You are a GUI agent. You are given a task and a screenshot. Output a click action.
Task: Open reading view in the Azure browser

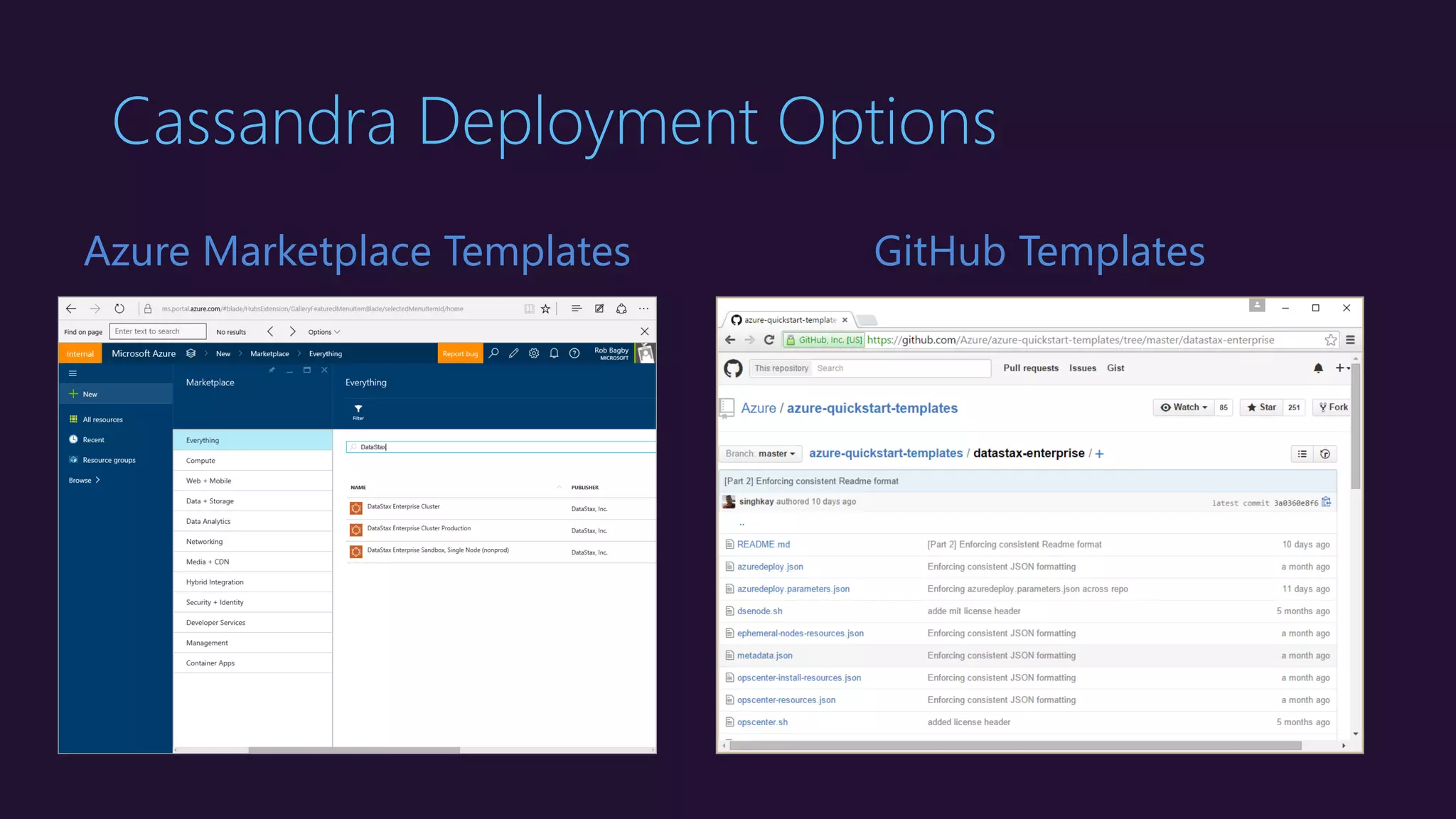(x=529, y=309)
